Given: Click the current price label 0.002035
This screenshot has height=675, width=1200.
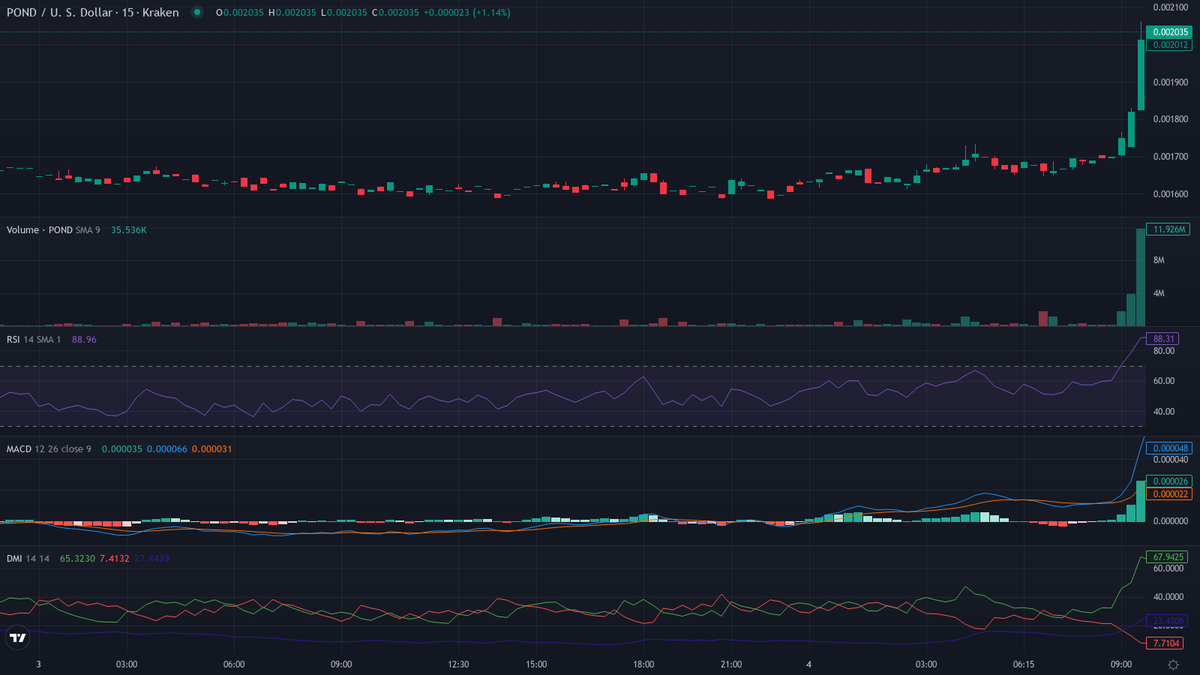Looking at the screenshot, I should (1171, 32).
